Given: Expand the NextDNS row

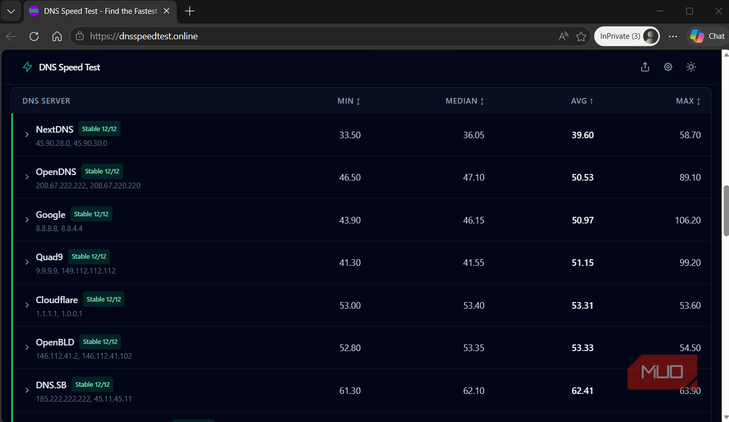Looking at the screenshot, I should (x=27, y=134).
